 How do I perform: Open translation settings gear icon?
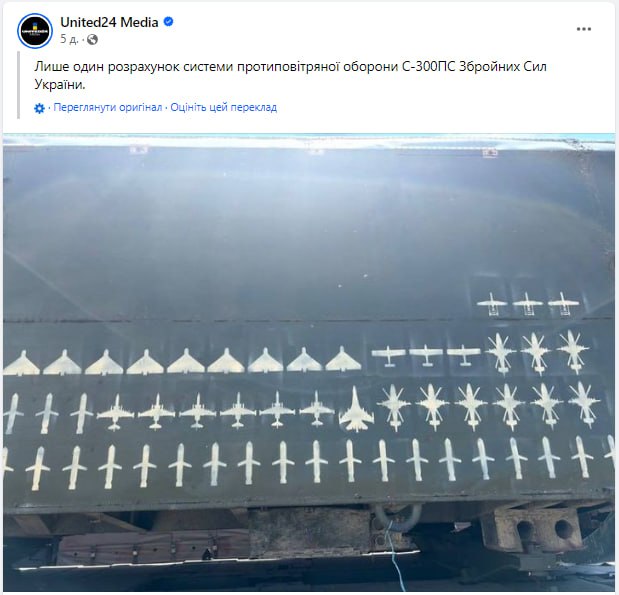click(x=39, y=108)
